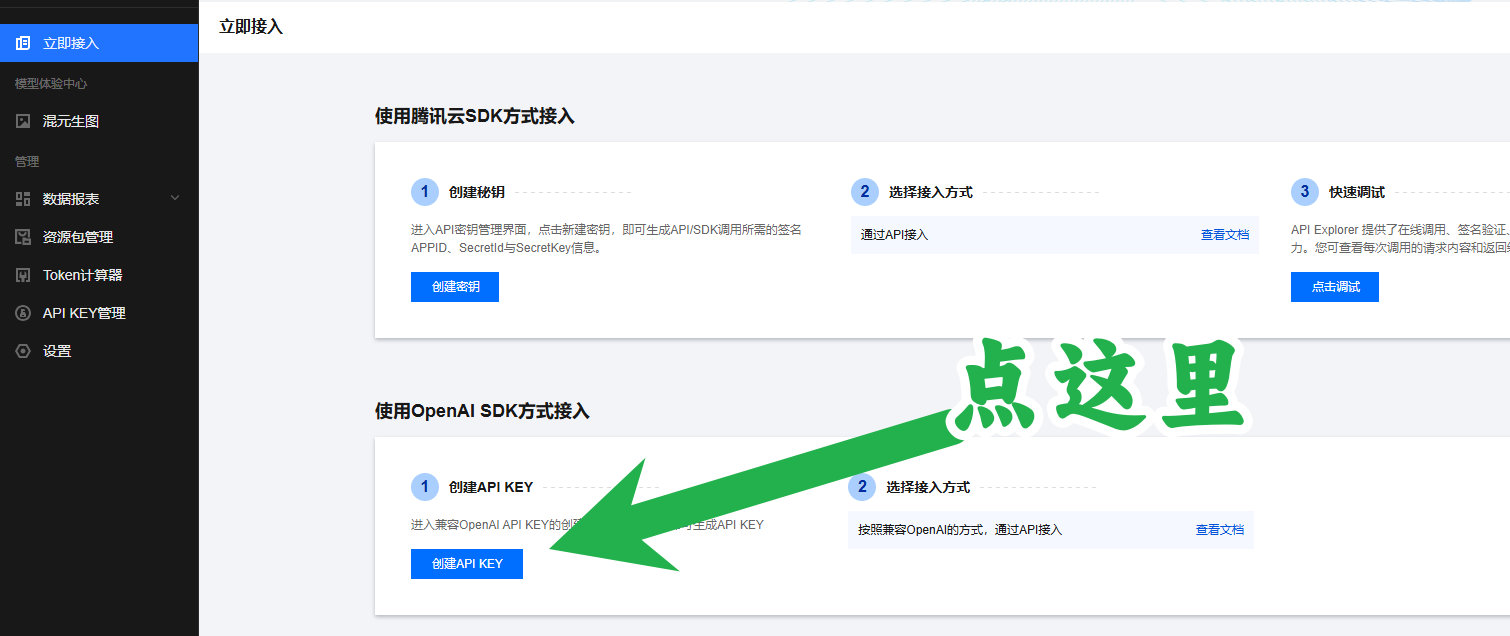Open 查看文档 link for 通过API接入
This screenshot has width=1510, height=636.
click(x=1225, y=235)
